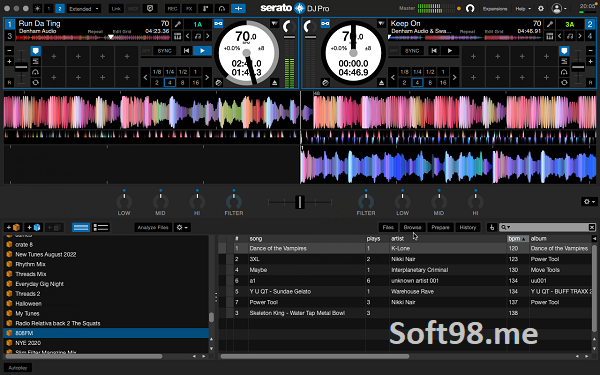Open the REC recording panel
600x375 pixels.
(x=172, y=8)
